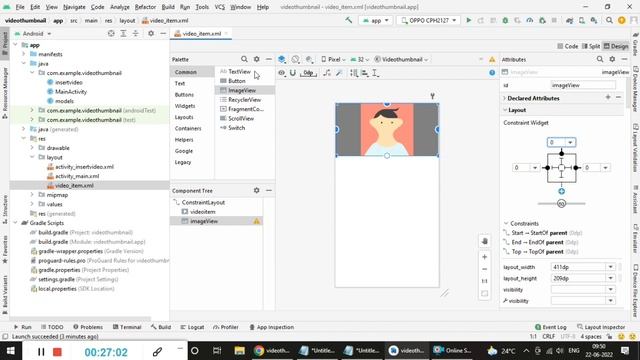Open the app run configuration dropdown
Viewport: 640px width, 360px height.
(x=376, y=20)
